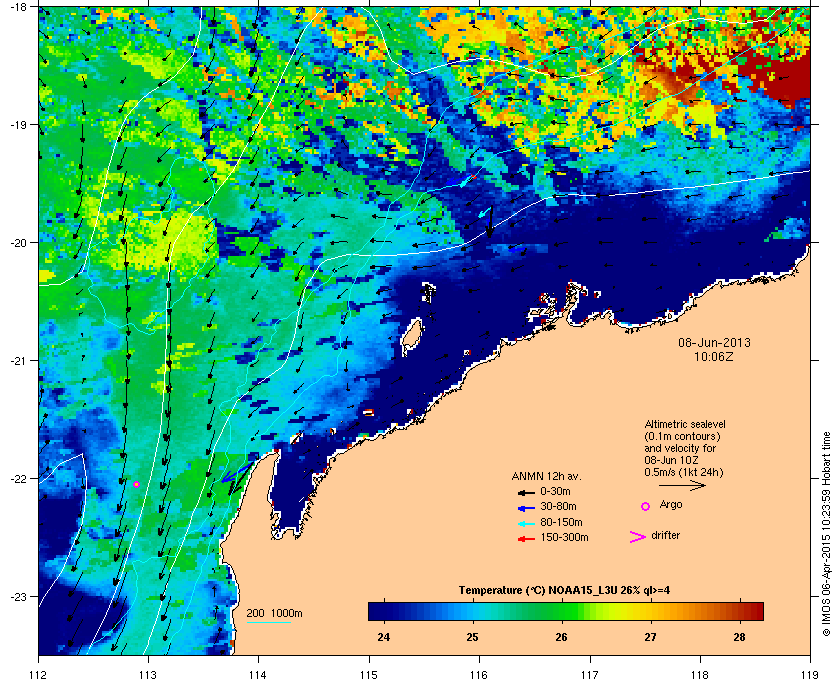
Task: Click the latitude axis label -23
Action: (x=17, y=596)
